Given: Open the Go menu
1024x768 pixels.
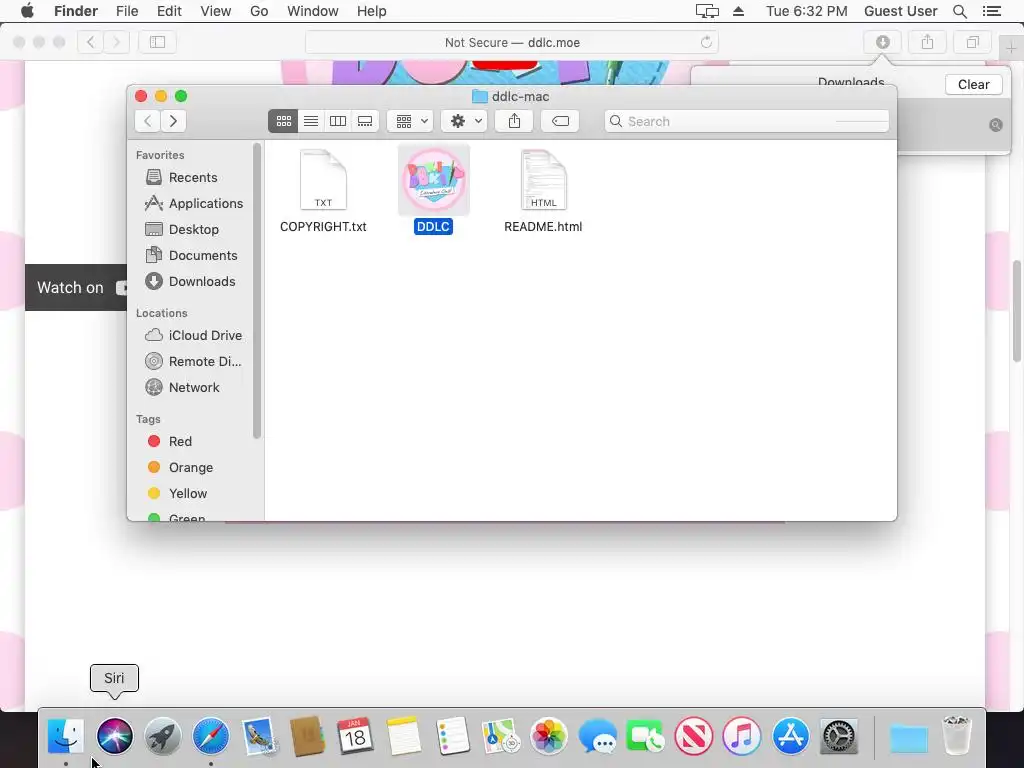Looking at the screenshot, I should [x=259, y=11].
